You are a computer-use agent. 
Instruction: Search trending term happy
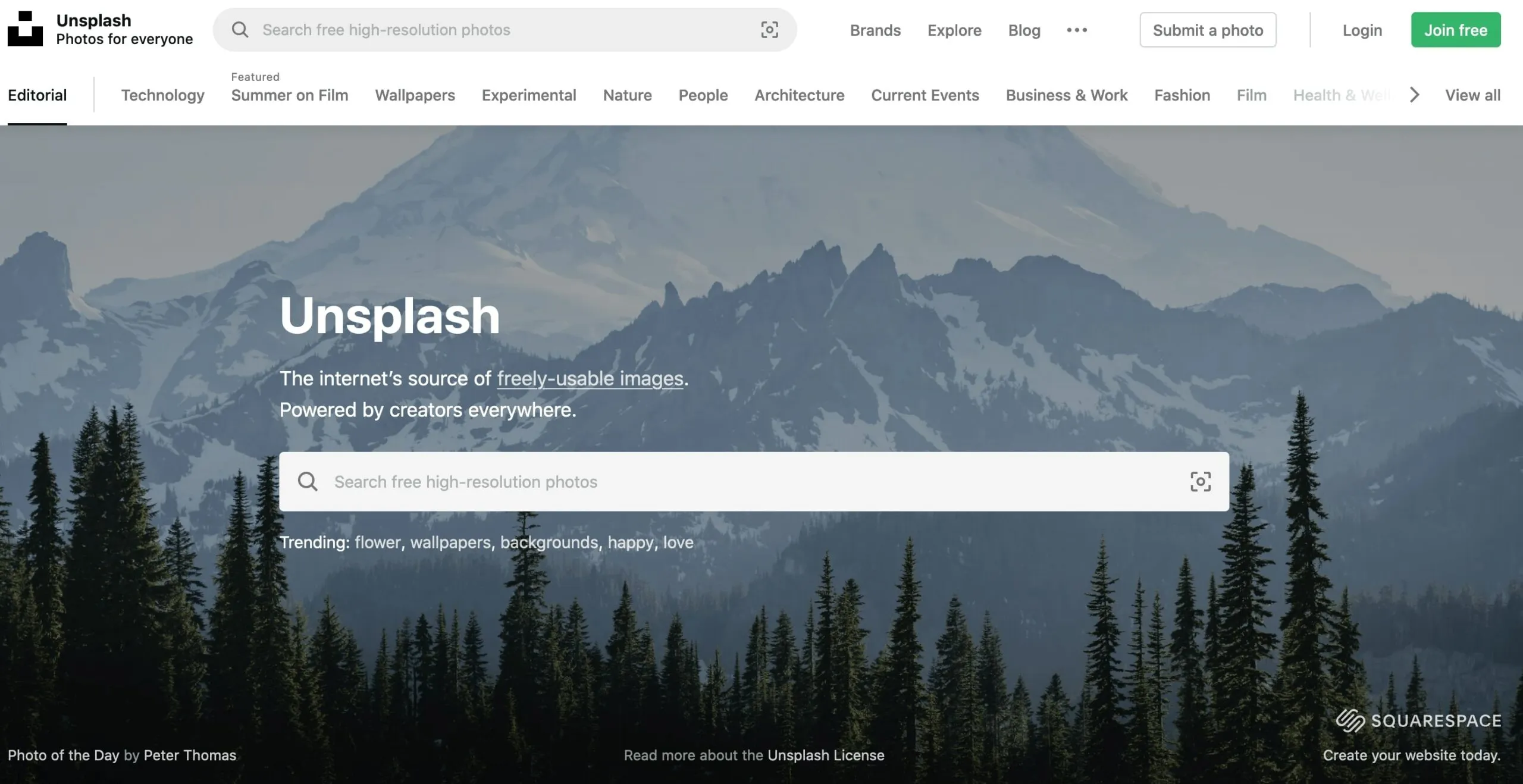point(631,542)
